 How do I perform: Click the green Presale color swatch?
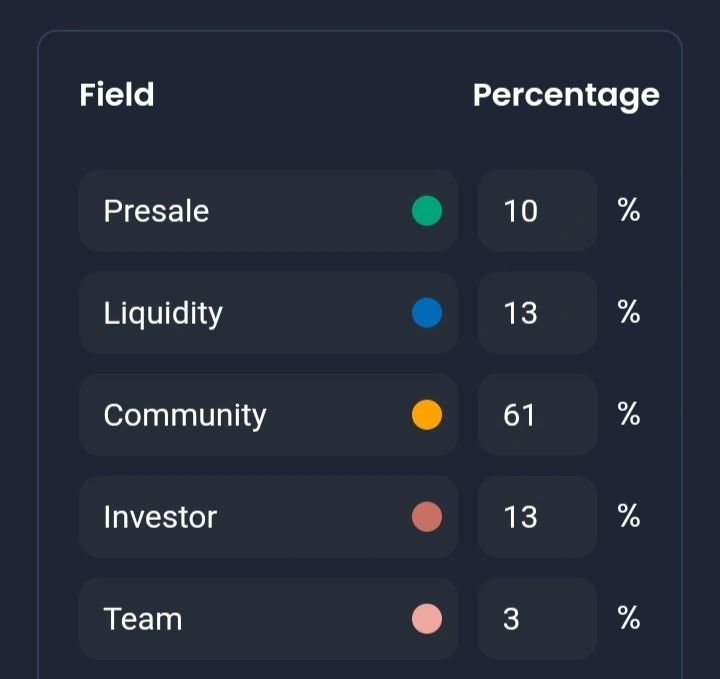coord(427,211)
